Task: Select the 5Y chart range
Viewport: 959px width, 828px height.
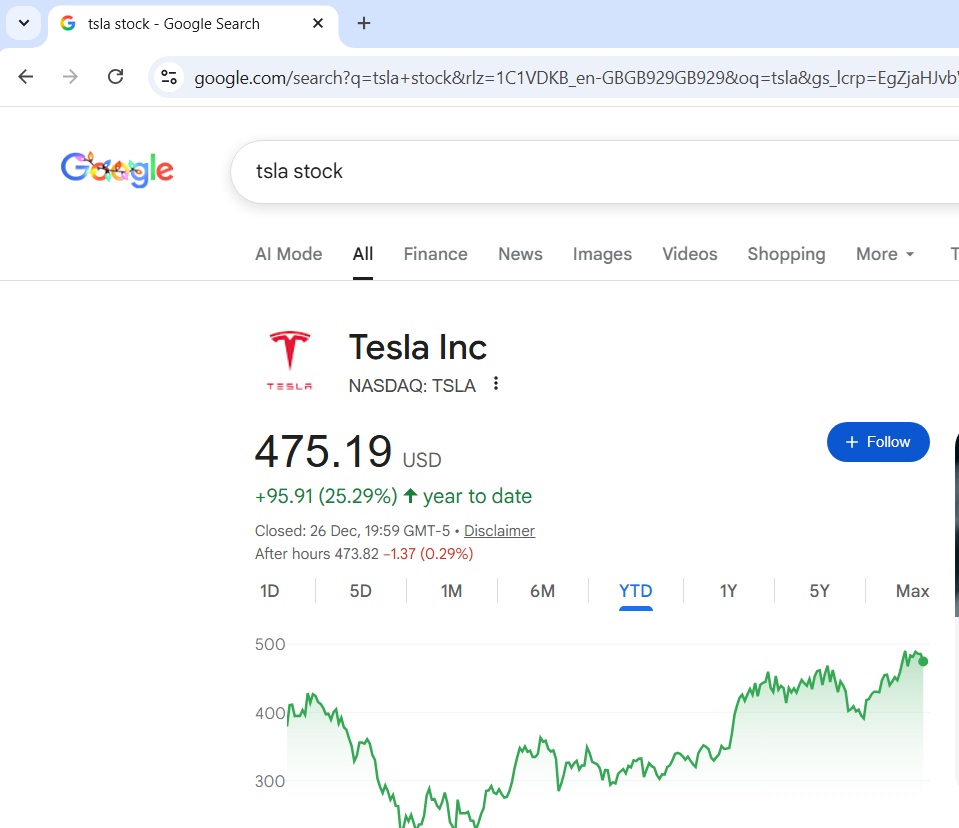Action: tap(819, 591)
